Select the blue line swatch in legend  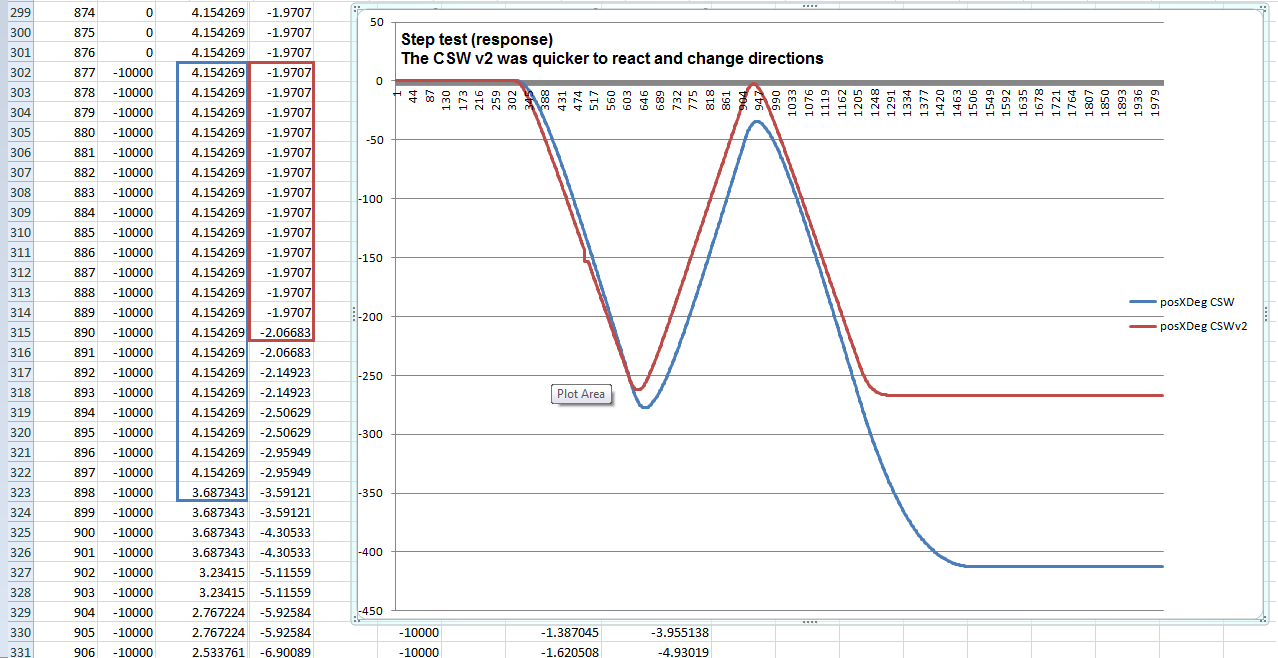1142,301
